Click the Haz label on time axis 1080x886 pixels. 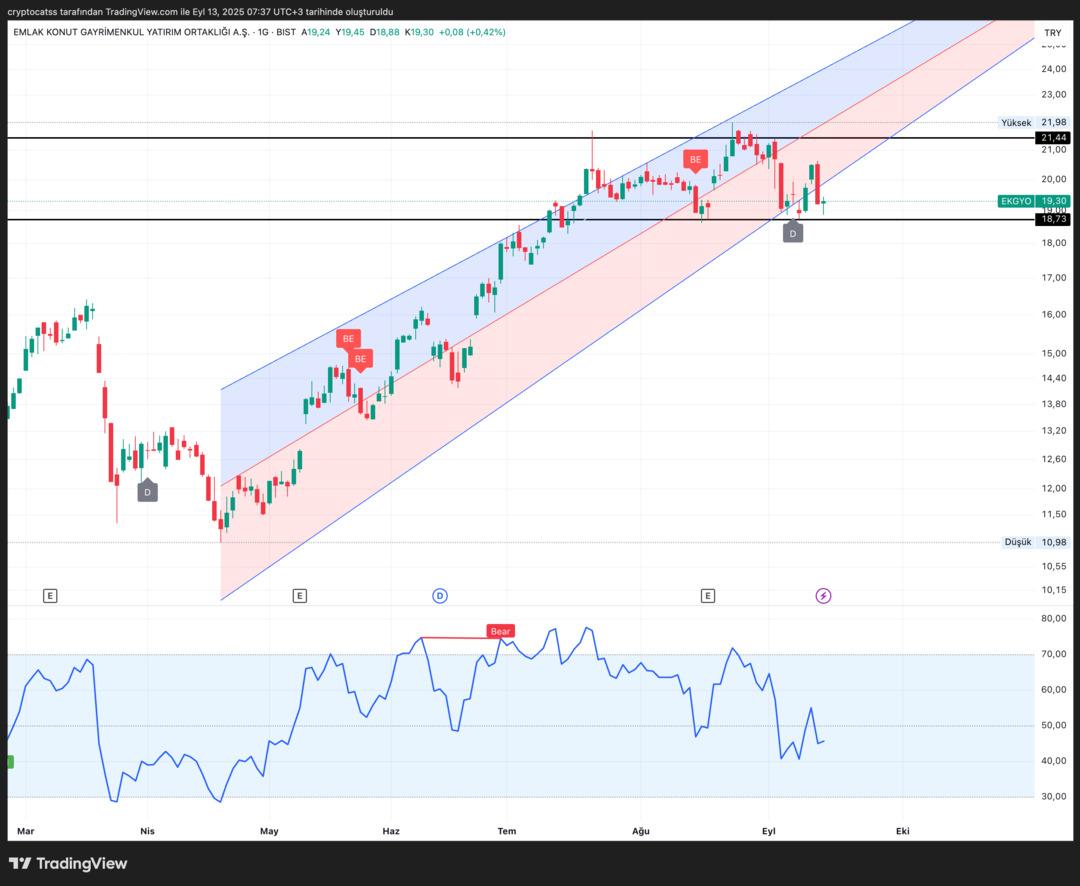click(391, 831)
